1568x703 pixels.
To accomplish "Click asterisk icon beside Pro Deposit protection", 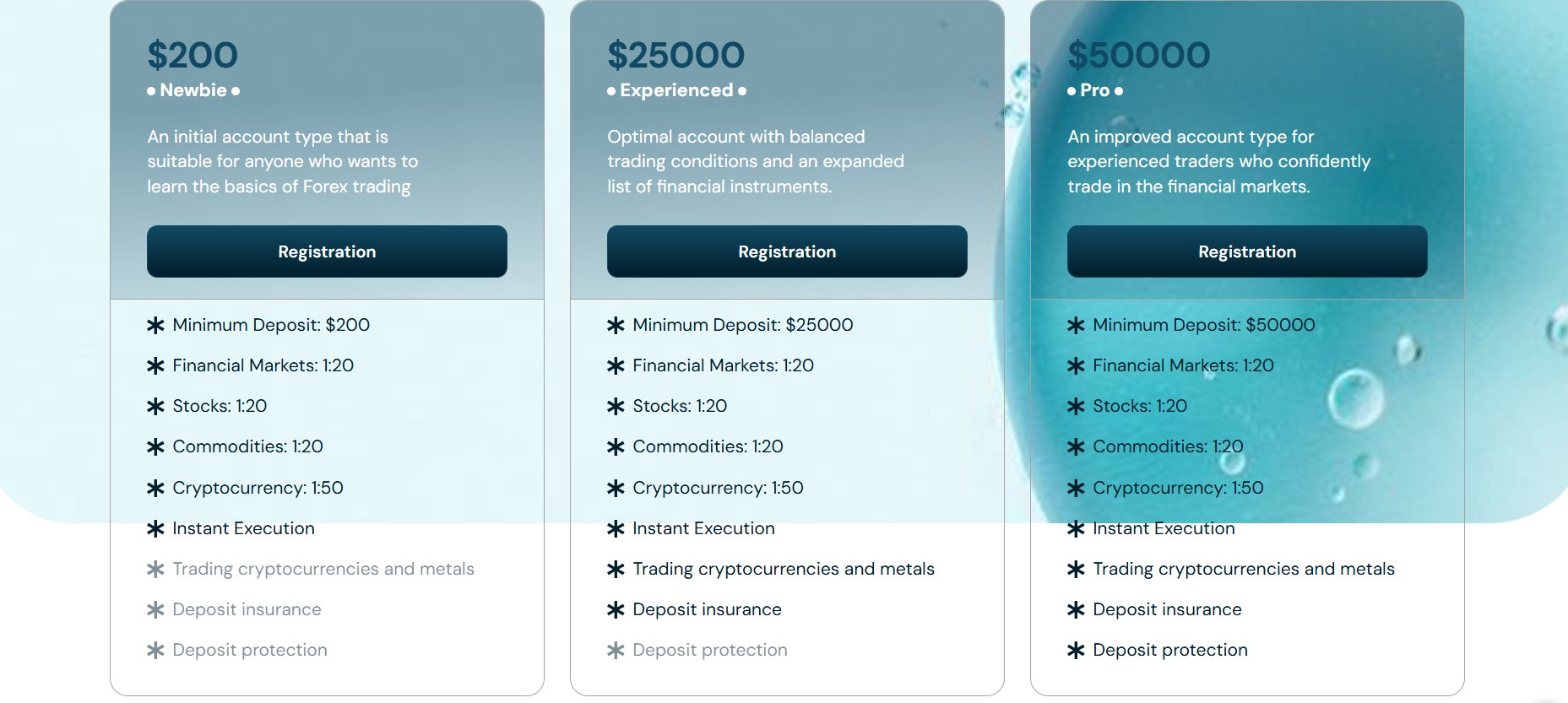I will [x=1076, y=650].
